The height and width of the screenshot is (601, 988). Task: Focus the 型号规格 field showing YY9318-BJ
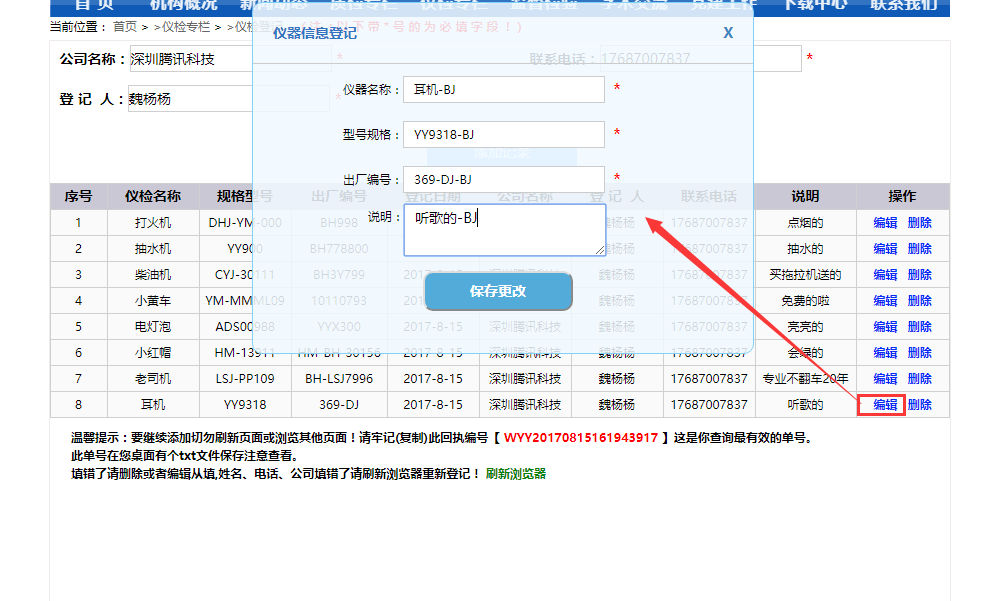(x=504, y=134)
